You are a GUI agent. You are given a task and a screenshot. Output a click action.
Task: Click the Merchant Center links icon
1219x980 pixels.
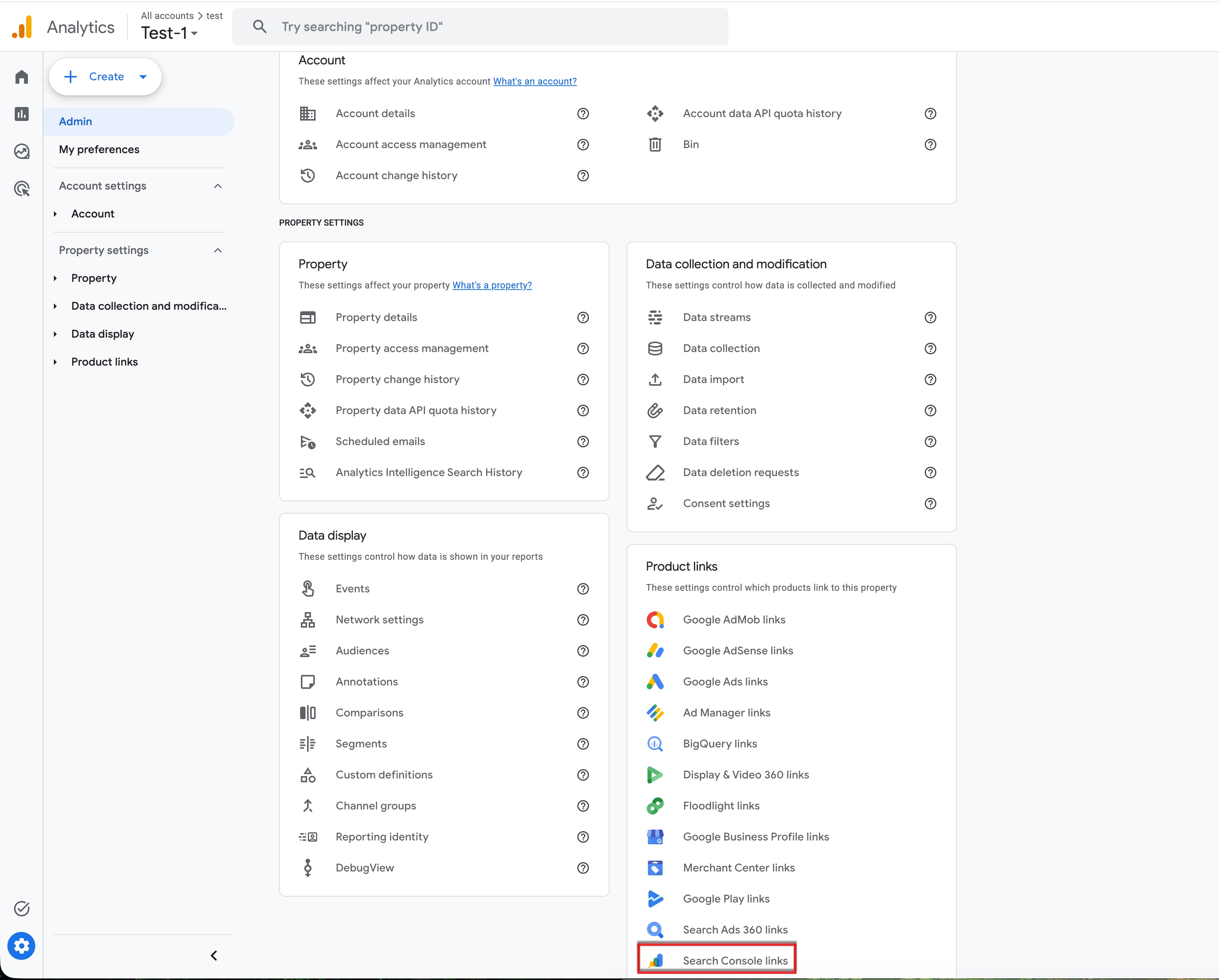click(x=655, y=868)
